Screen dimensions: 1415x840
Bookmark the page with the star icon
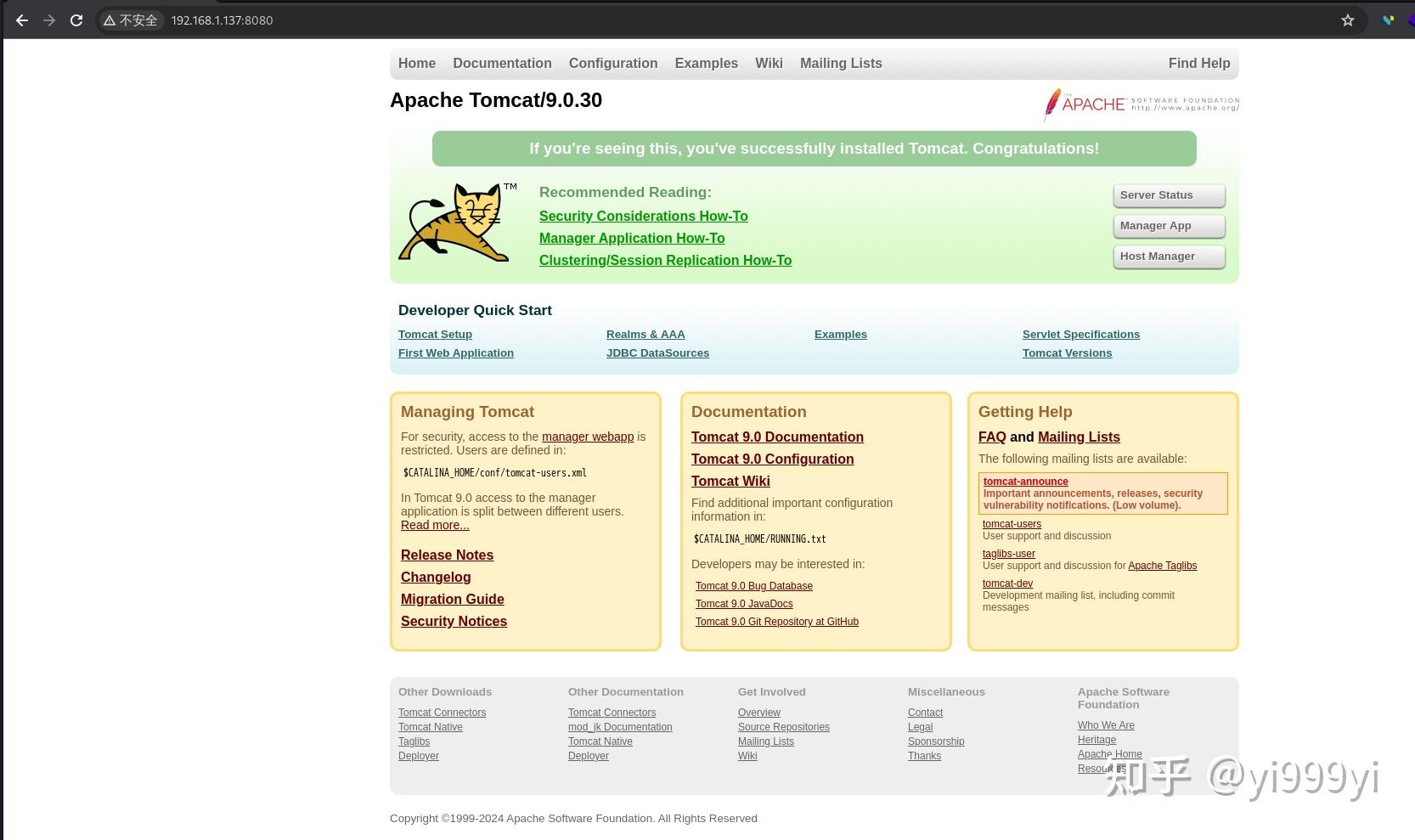click(x=1348, y=20)
